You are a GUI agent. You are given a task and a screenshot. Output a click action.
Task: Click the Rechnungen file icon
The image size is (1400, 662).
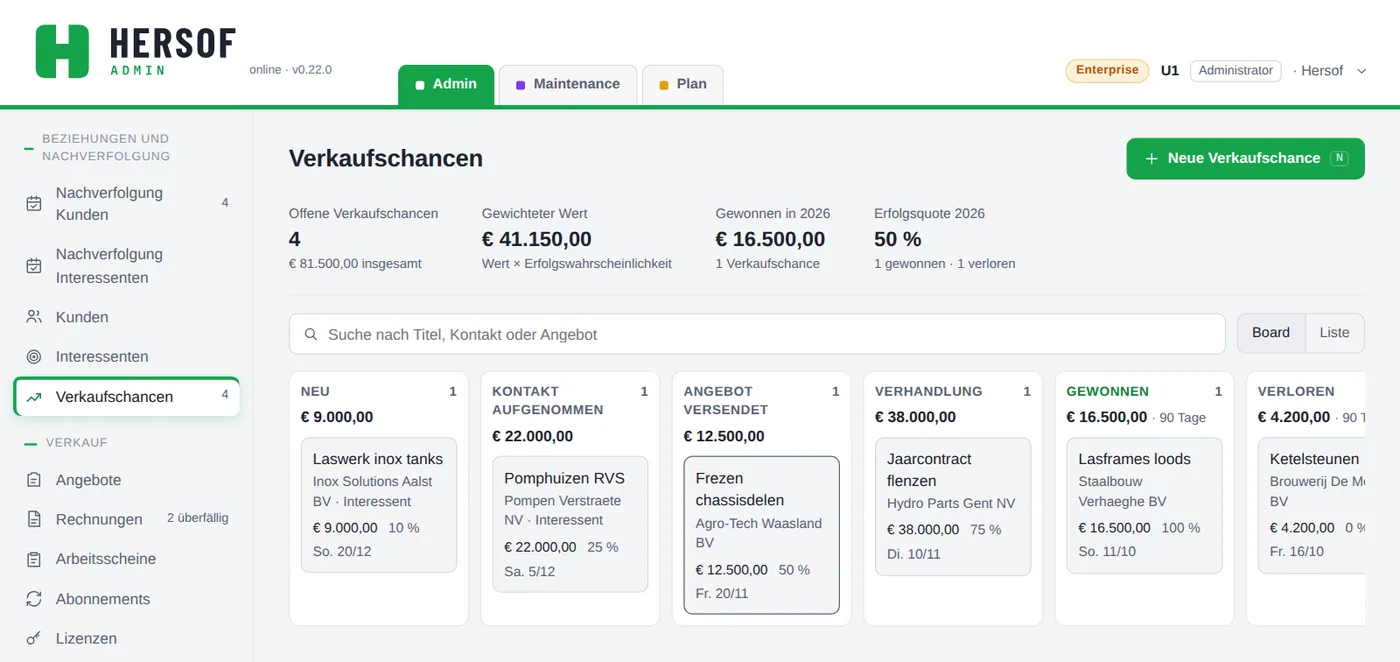click(34, 519)
